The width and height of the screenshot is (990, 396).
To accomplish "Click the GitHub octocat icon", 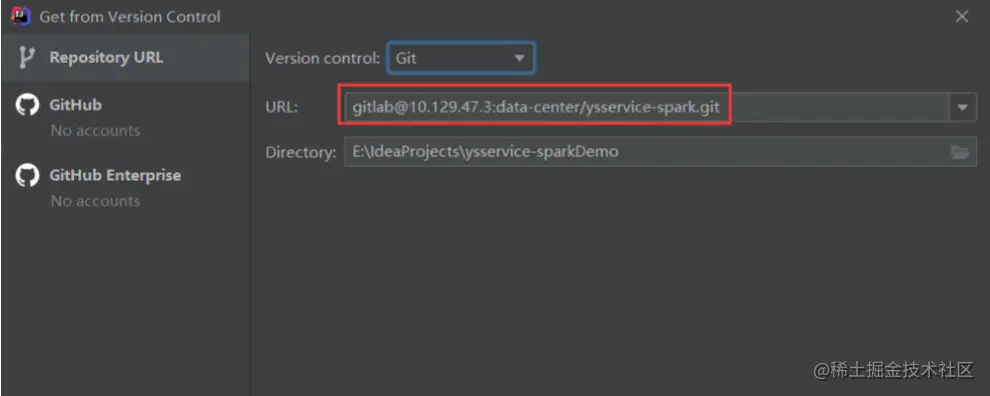I will coord(27,105).
